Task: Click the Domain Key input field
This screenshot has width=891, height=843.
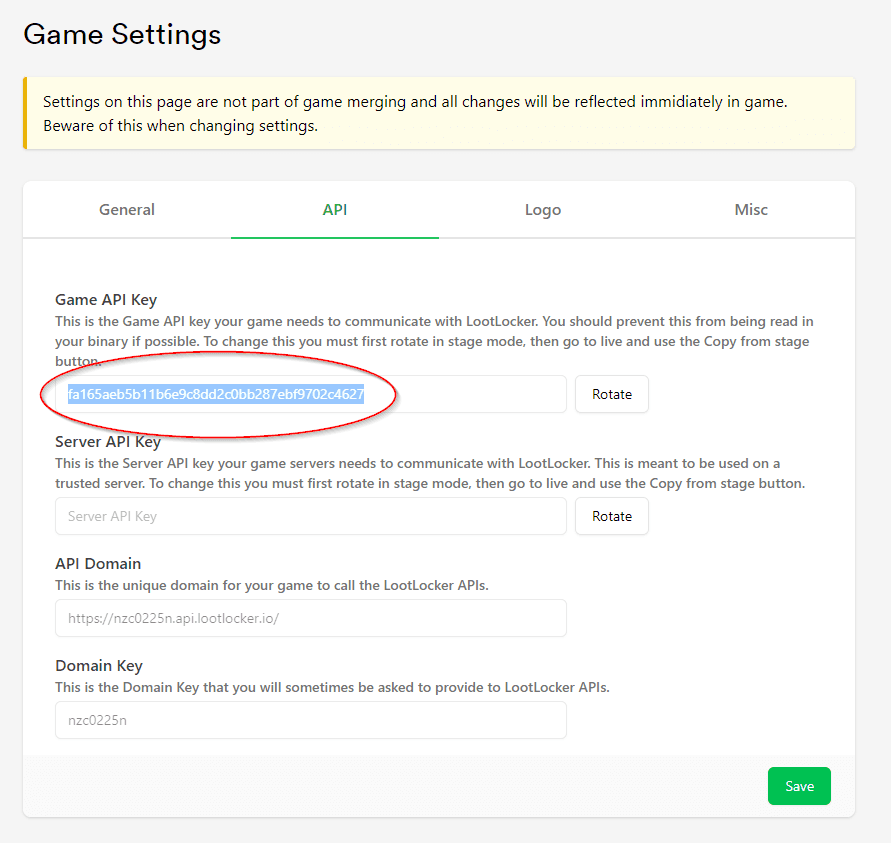Action: 310,720
